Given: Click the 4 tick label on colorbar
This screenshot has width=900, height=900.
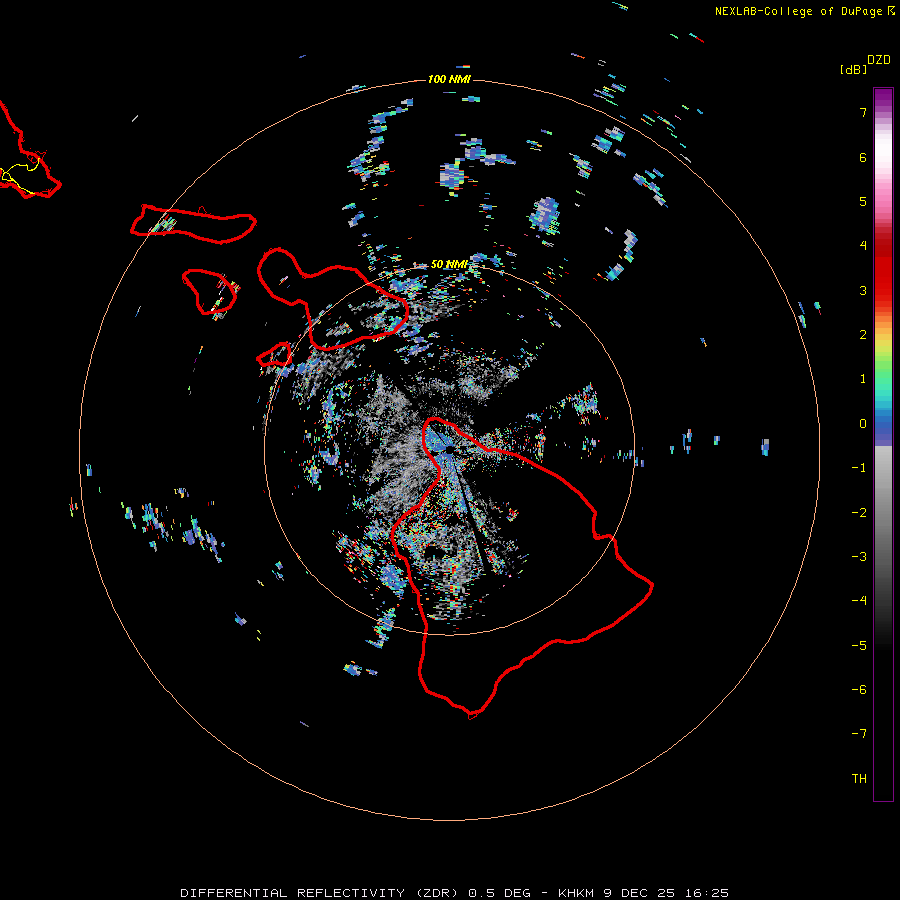Looking at the screenshot, I should [x=863, y=246].
